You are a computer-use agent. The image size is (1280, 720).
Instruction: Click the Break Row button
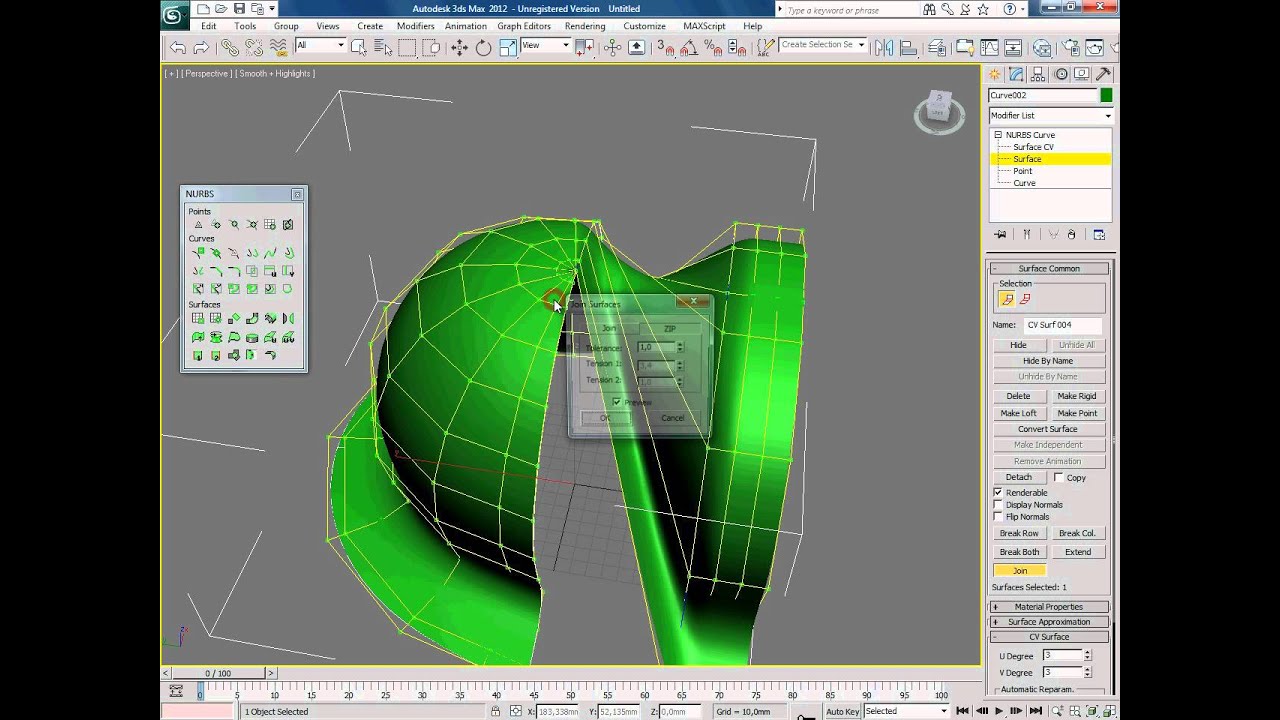[1019, 534]
